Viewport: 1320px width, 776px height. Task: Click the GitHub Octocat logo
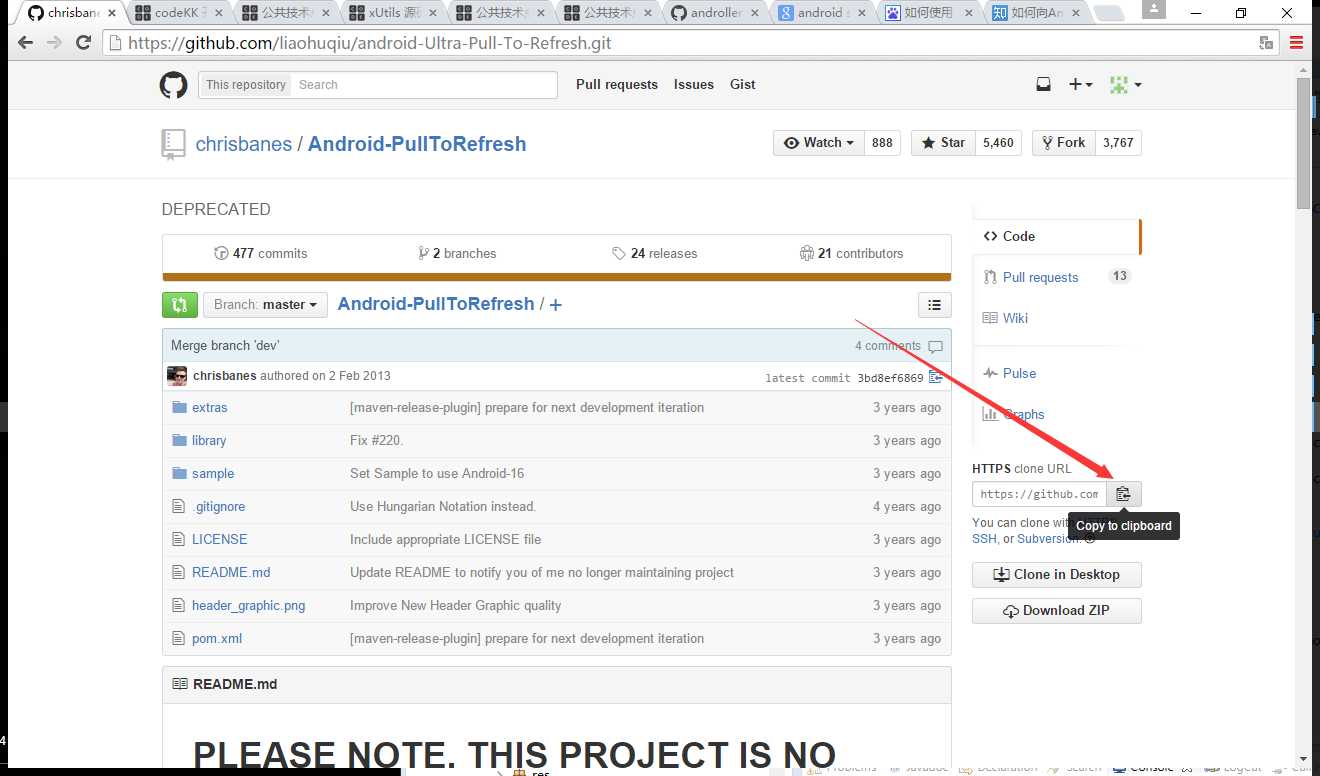tap(173, 85)
